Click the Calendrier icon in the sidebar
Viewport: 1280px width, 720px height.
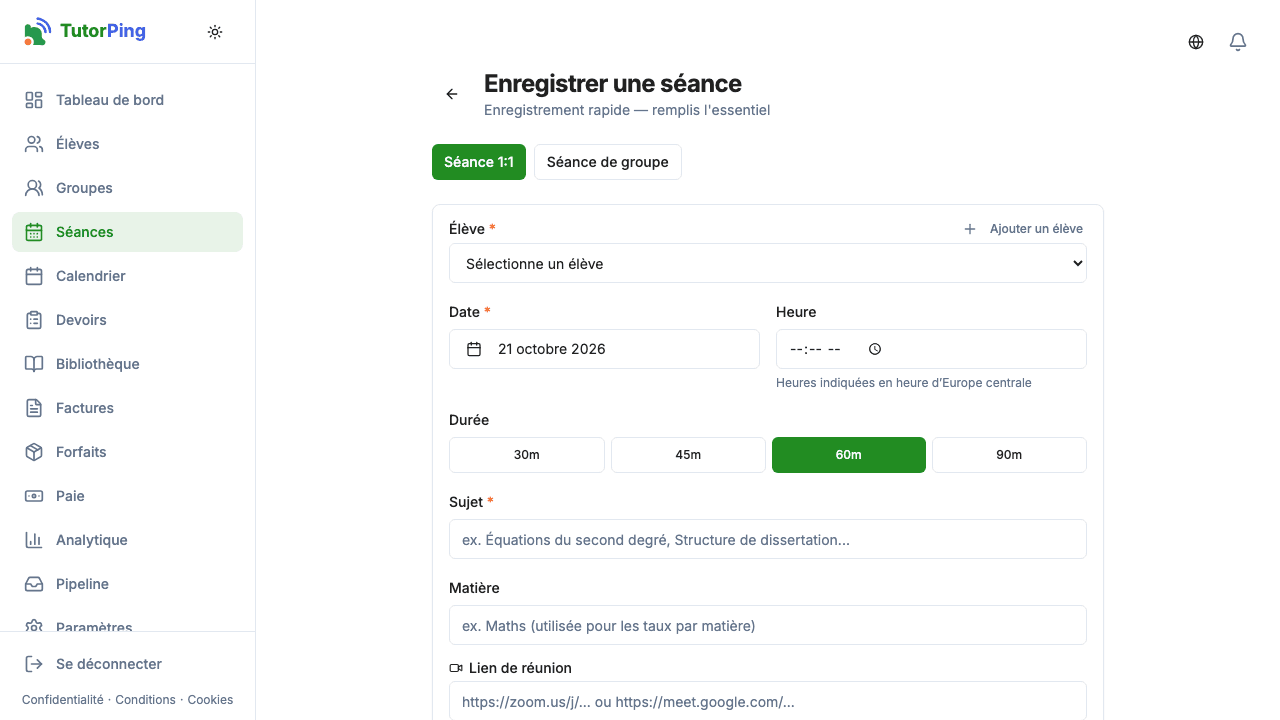point(34,276)
